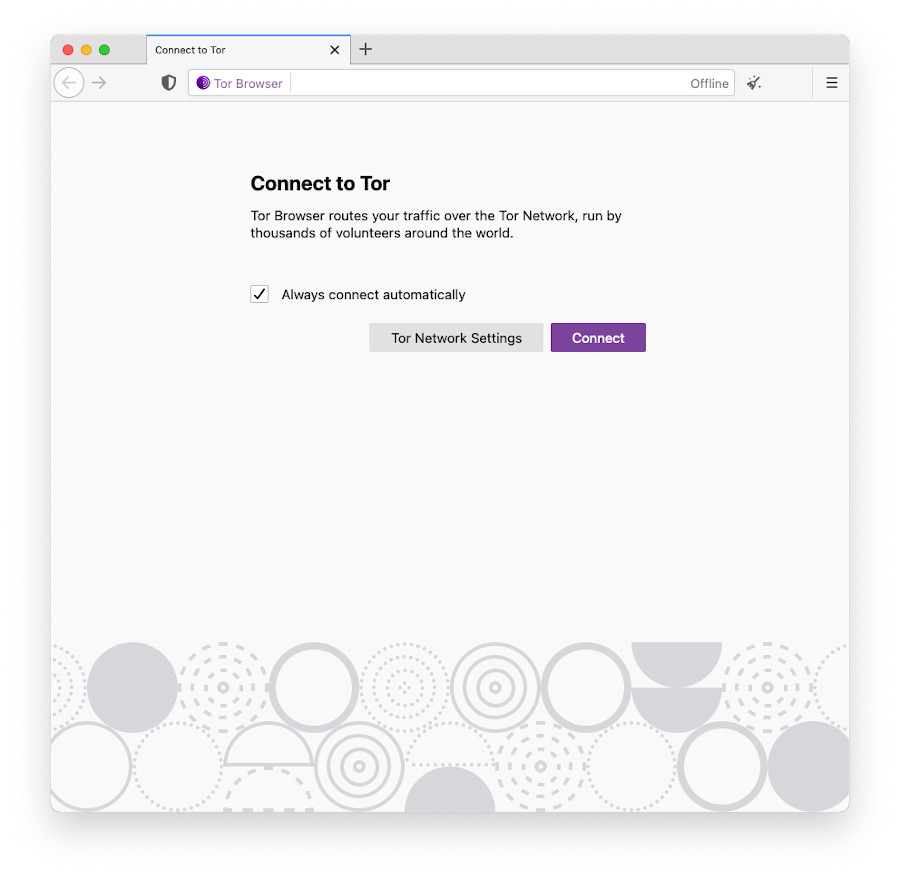Open the security level shield icon
900x879 pixels.
tap(169, 83)
